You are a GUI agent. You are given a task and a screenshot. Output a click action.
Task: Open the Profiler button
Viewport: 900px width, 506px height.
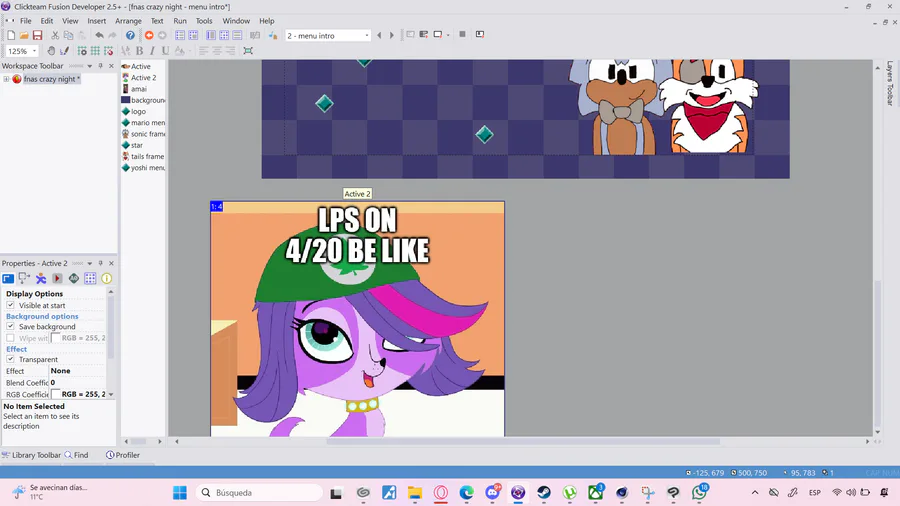tap(123, 455)
